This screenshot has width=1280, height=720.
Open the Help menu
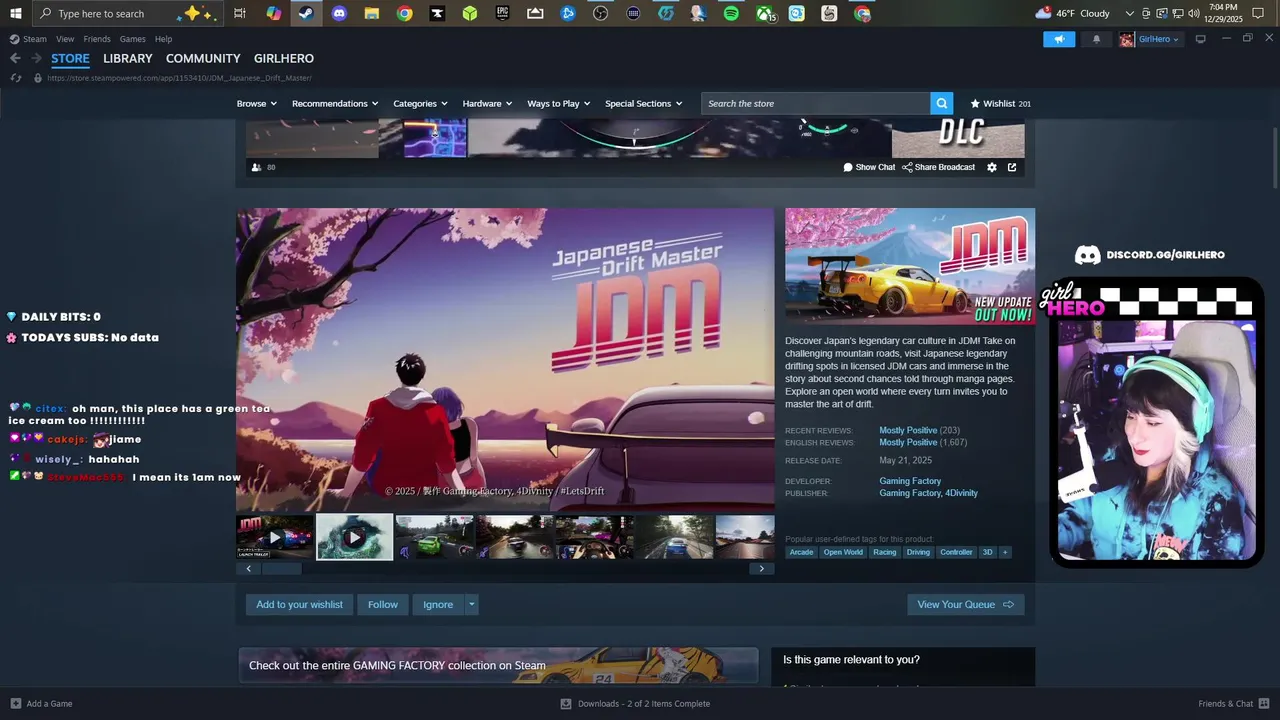click(x=163, y=39)
